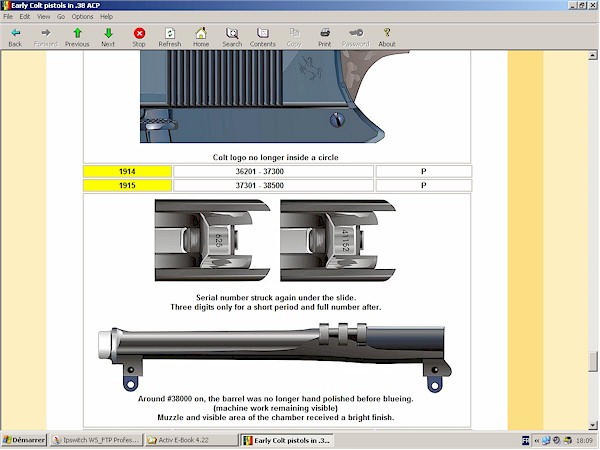
Task: Click the Démarrer start button
Action: (24, 440)
